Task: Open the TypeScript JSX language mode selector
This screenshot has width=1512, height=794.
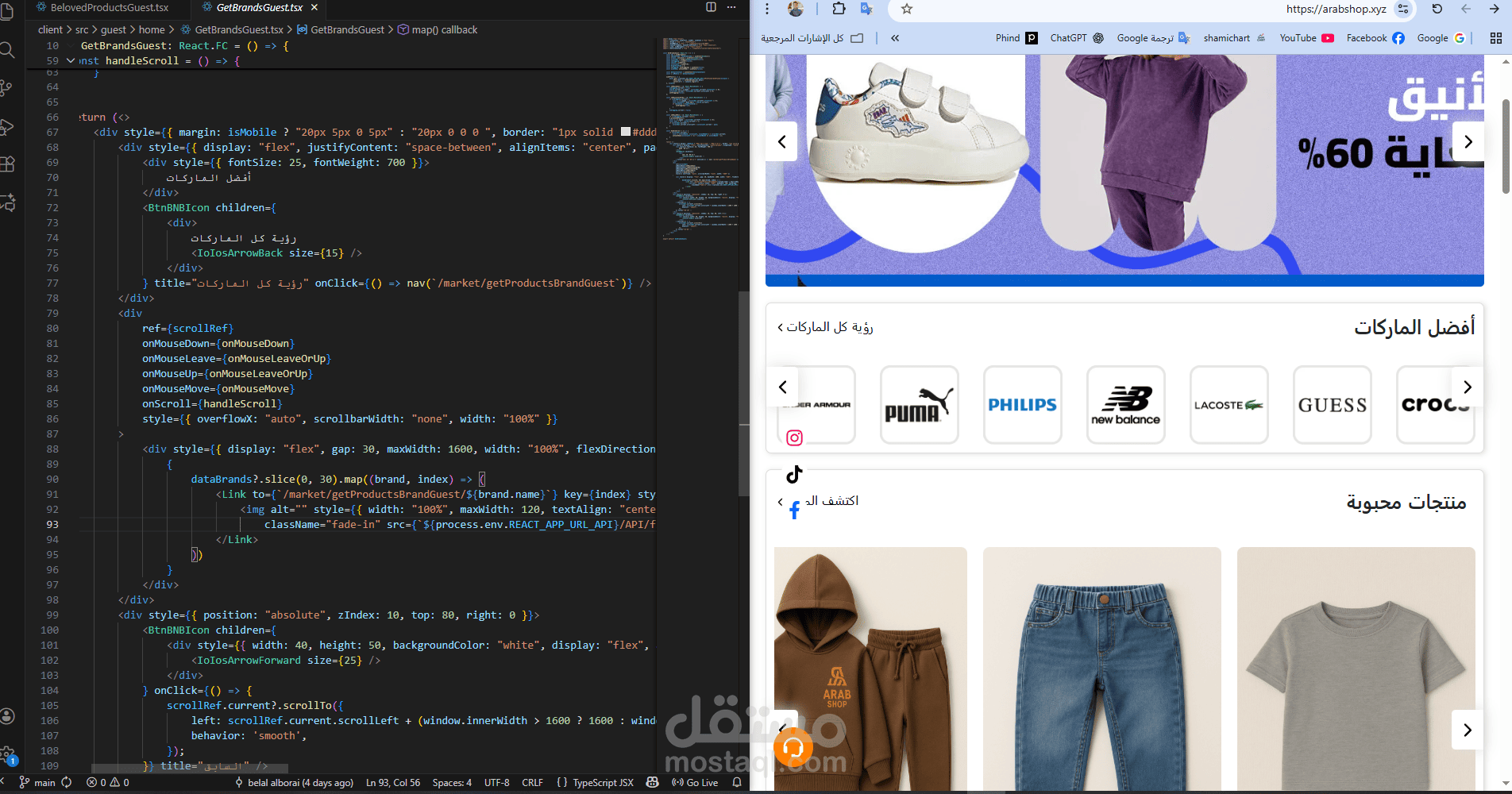Action: point(603,783)
